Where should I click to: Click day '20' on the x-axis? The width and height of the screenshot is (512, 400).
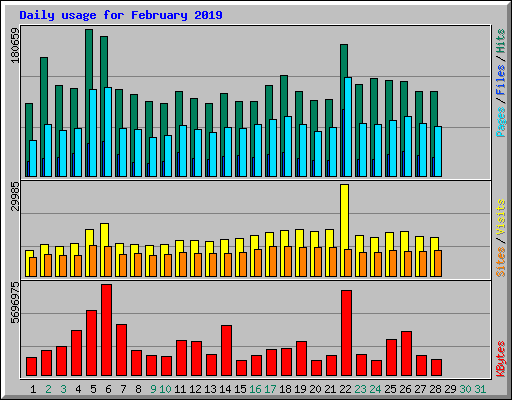point(315,389)
